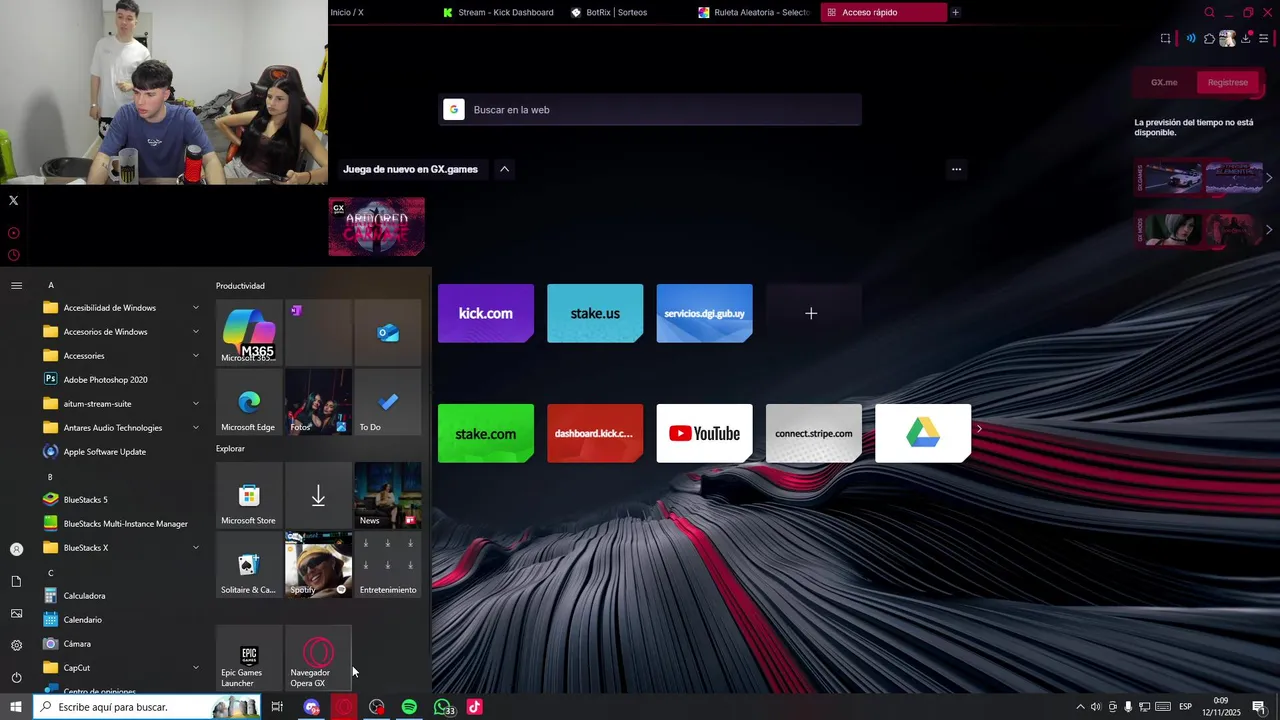
Task: Collapse the 'Juega de nuevo en GX.games' section
Action: [x=505, y=169]
